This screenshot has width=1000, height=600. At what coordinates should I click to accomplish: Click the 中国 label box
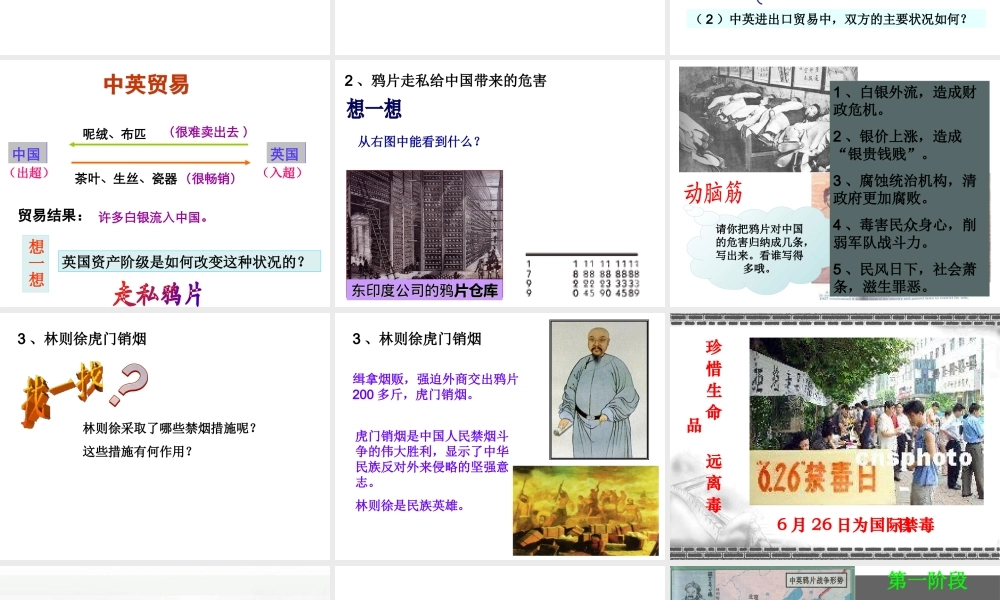tap(27, 153)
